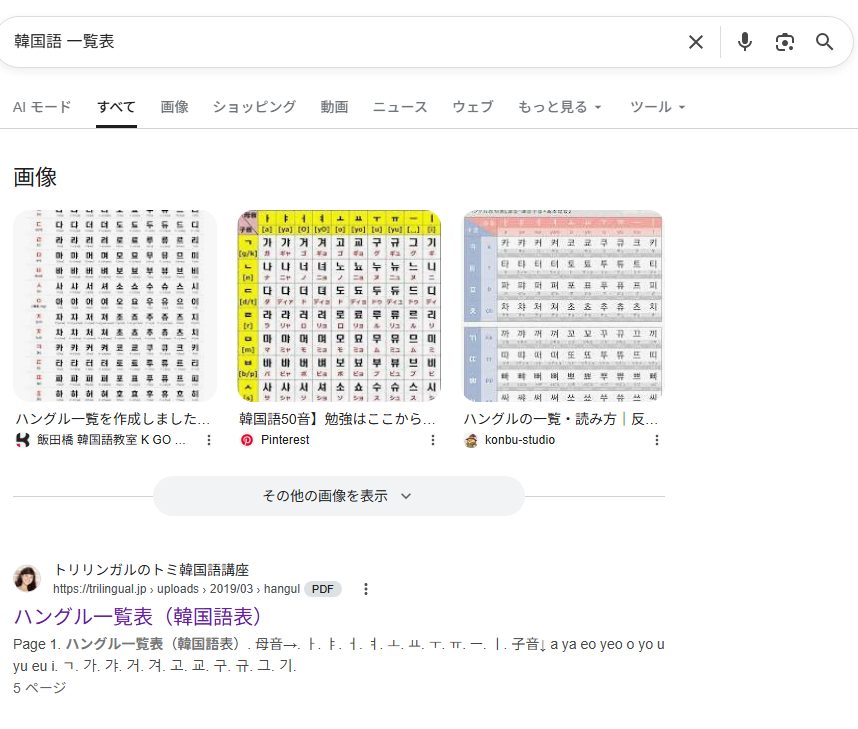Click the konbu-studio favicon
Viewport: 858px width, 729px height.
click(471, 440)
